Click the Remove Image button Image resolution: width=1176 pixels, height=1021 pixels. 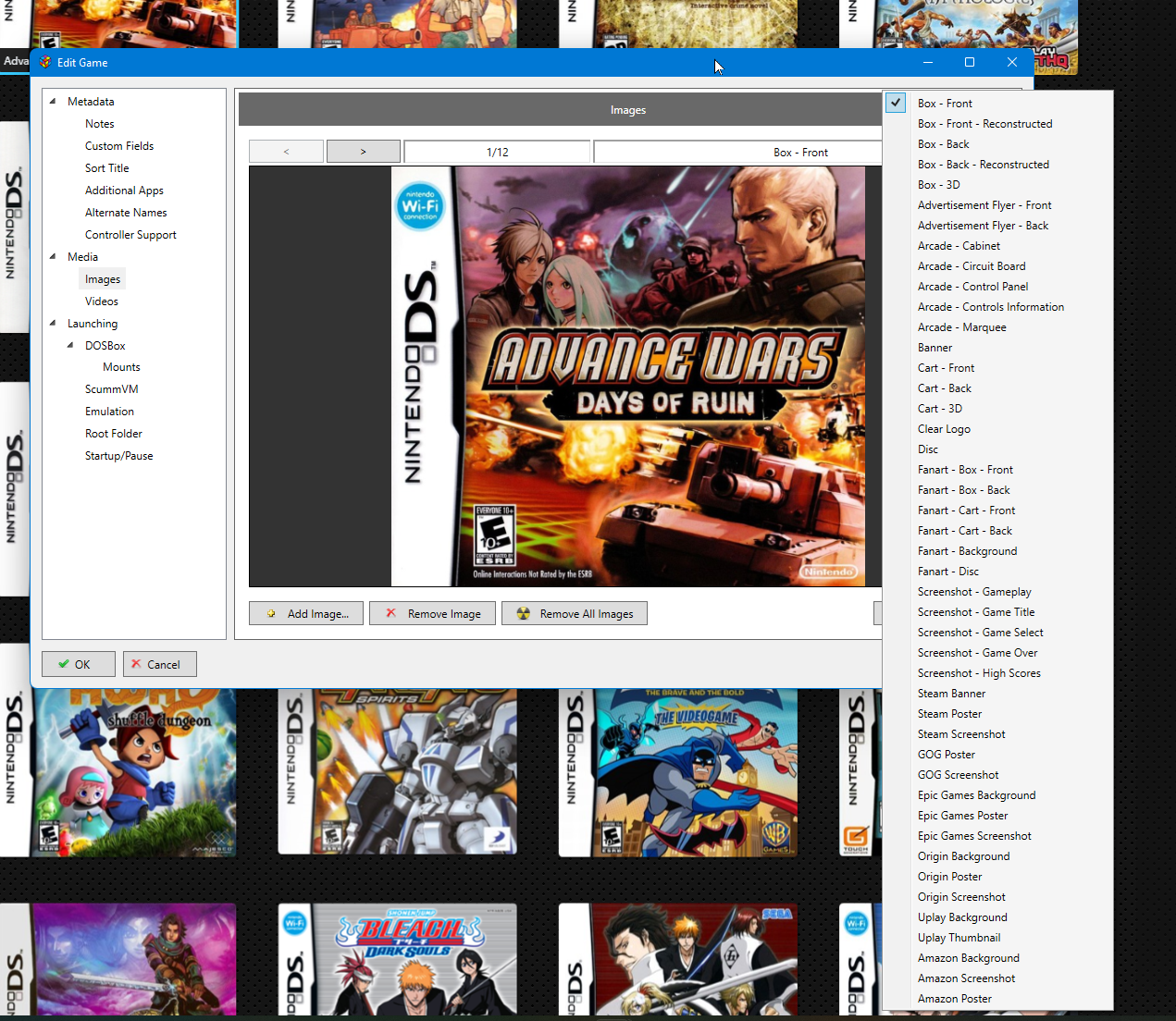tap(432, 614)
